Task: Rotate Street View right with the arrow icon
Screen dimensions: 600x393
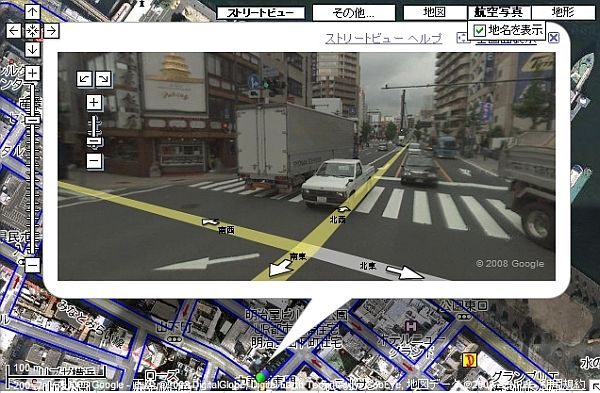Action: [104, 79]
